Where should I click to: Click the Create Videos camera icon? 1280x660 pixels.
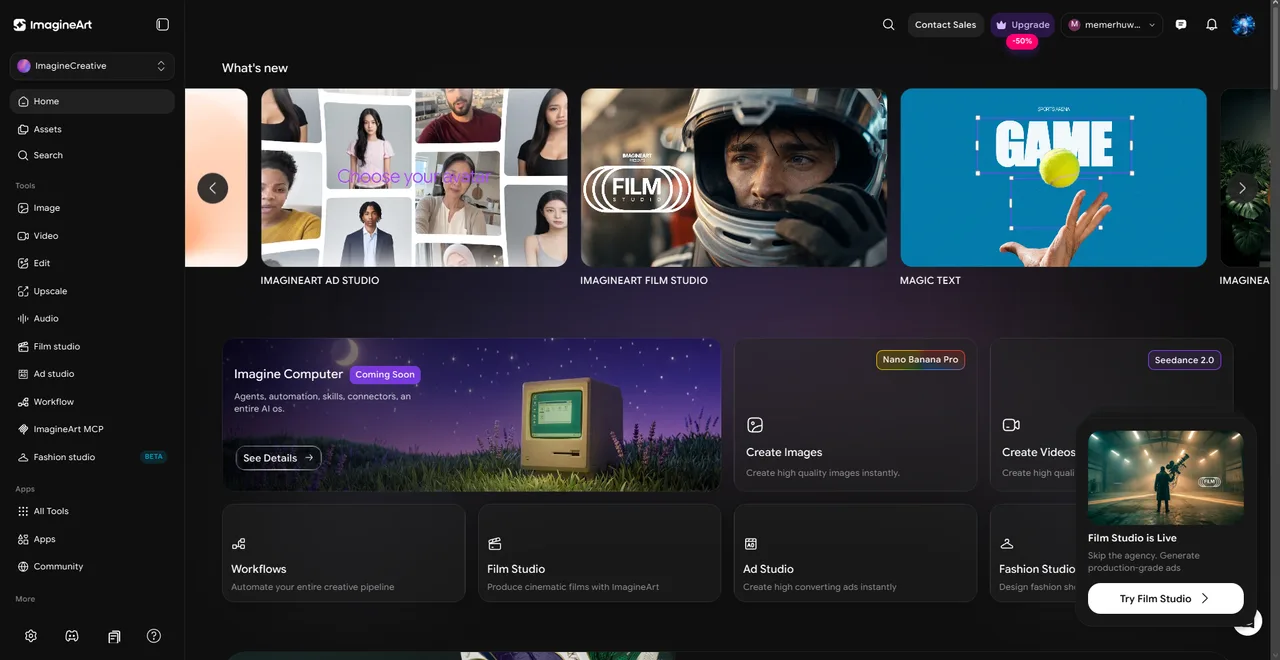coord(1011,425)
